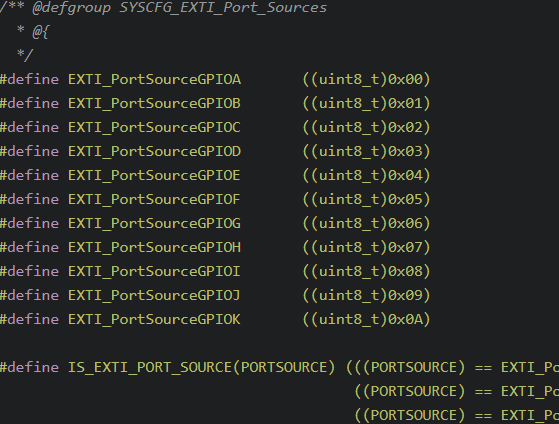The height and width of the screenshot is (424, 559).
Task: Click on EXTI_PortSourceGPIOF text
Action: (154, 199)
